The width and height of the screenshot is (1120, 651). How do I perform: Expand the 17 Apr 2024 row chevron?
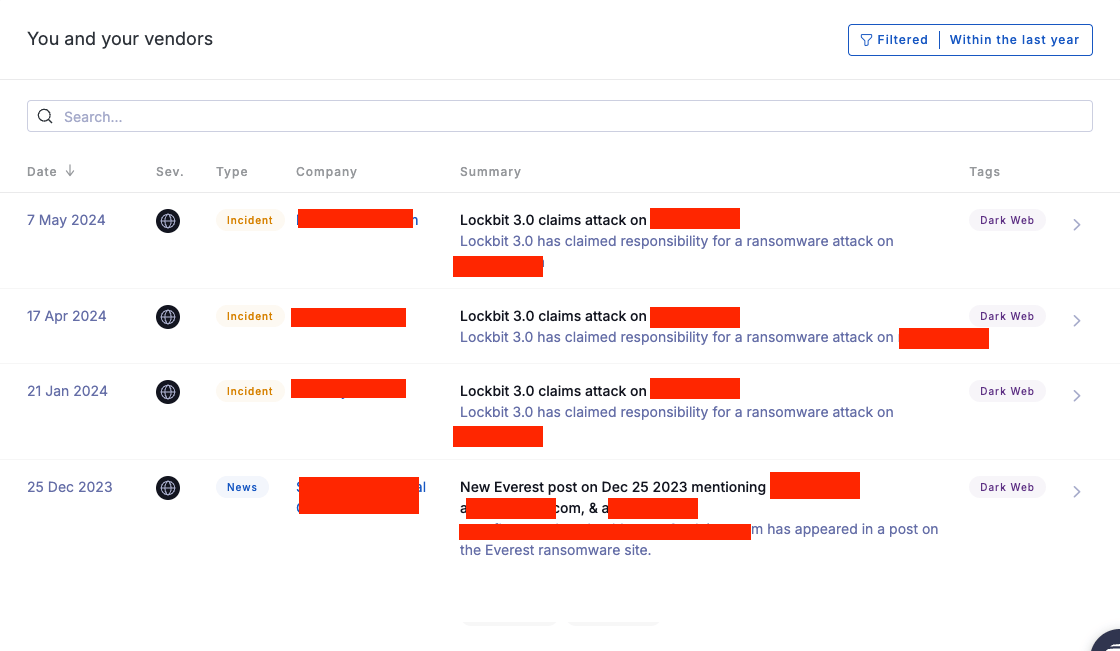tap(1076, 321)
